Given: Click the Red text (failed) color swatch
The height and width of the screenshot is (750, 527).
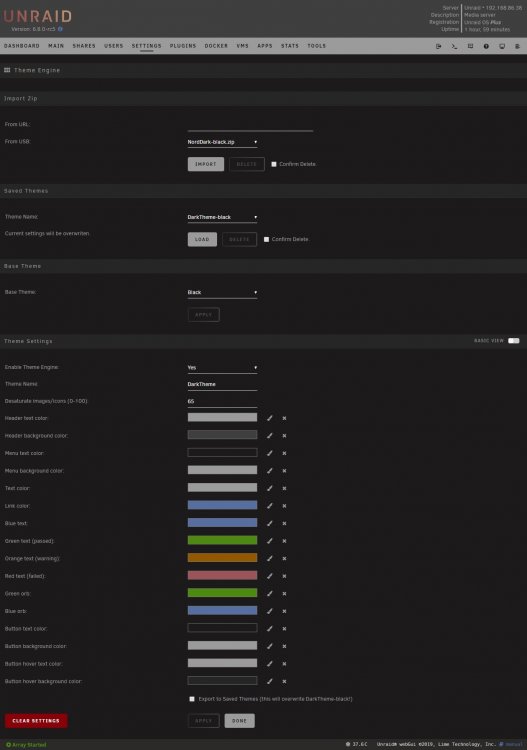Looking at the screenshot, I should [222, 575].
